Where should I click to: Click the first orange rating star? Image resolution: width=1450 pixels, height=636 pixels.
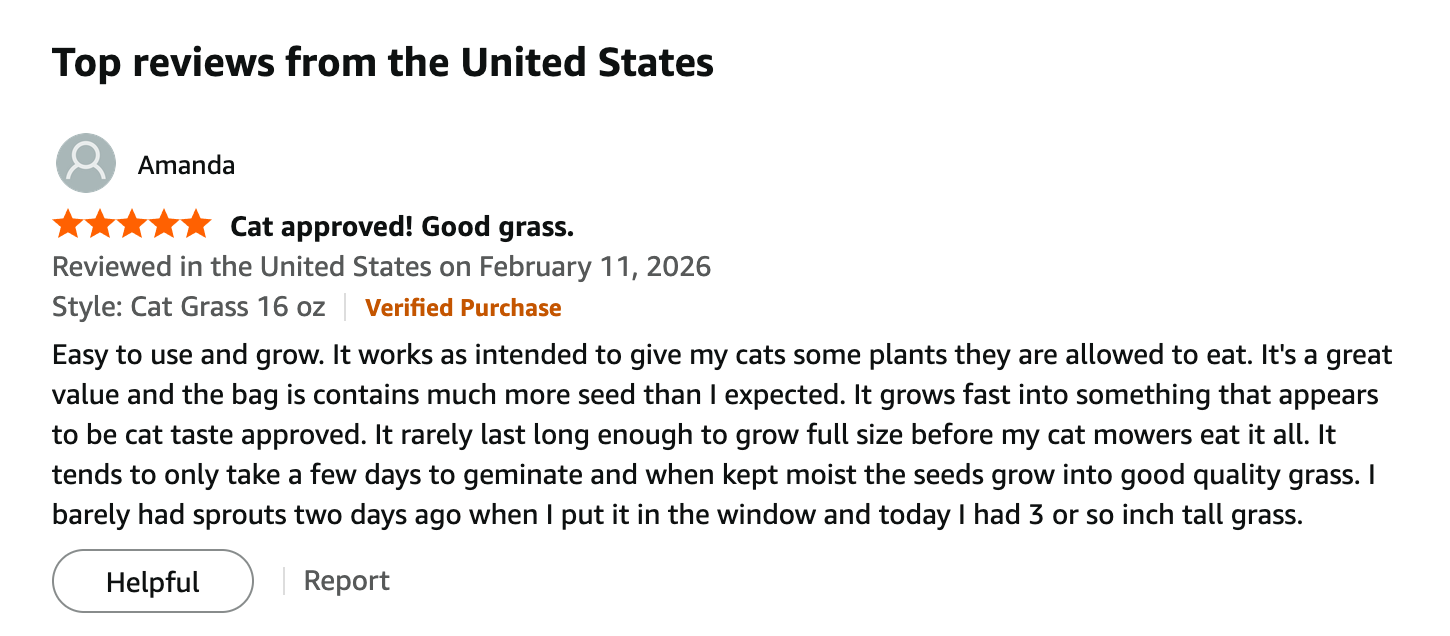click(x=68, y=225)
